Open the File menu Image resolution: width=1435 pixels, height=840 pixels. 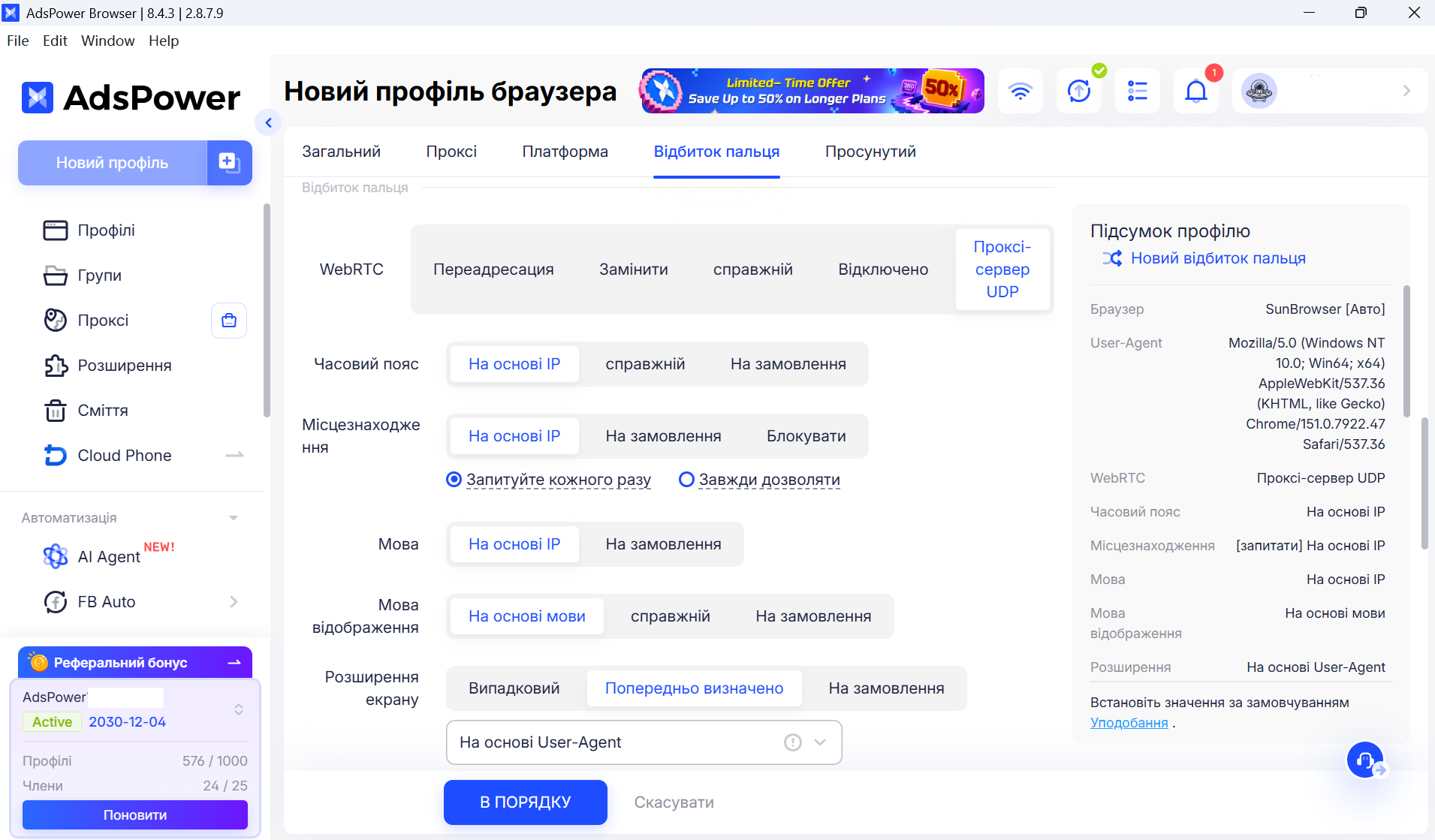(x=18, y=41)
